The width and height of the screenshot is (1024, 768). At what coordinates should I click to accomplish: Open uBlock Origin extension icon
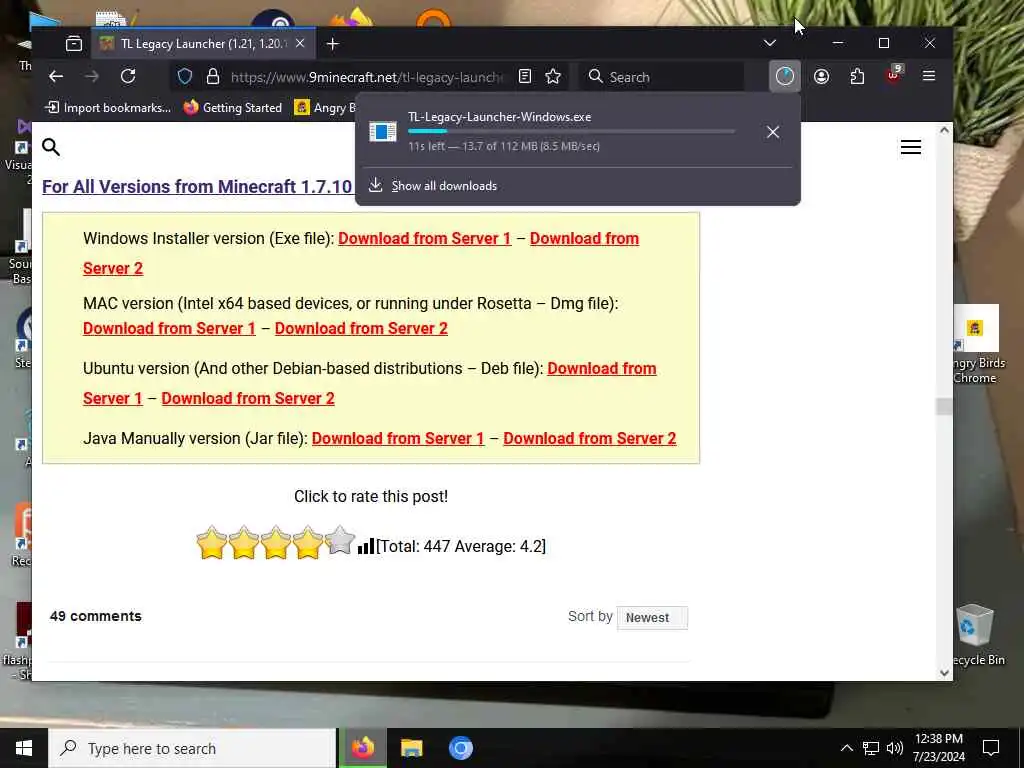[894, 75]
